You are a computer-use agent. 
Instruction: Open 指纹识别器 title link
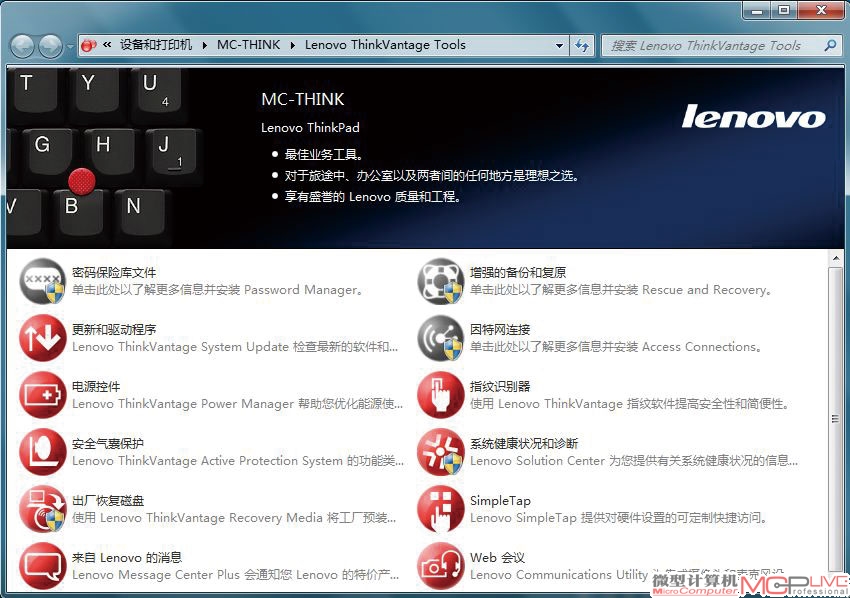click(x=500, y=387)
